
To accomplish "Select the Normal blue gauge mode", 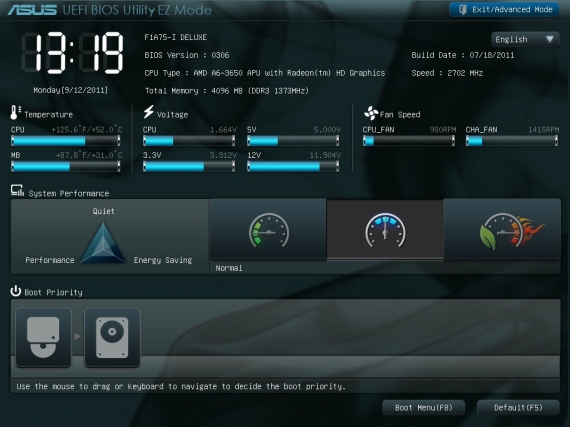I will pyautogui.click(x=385, y=230).
